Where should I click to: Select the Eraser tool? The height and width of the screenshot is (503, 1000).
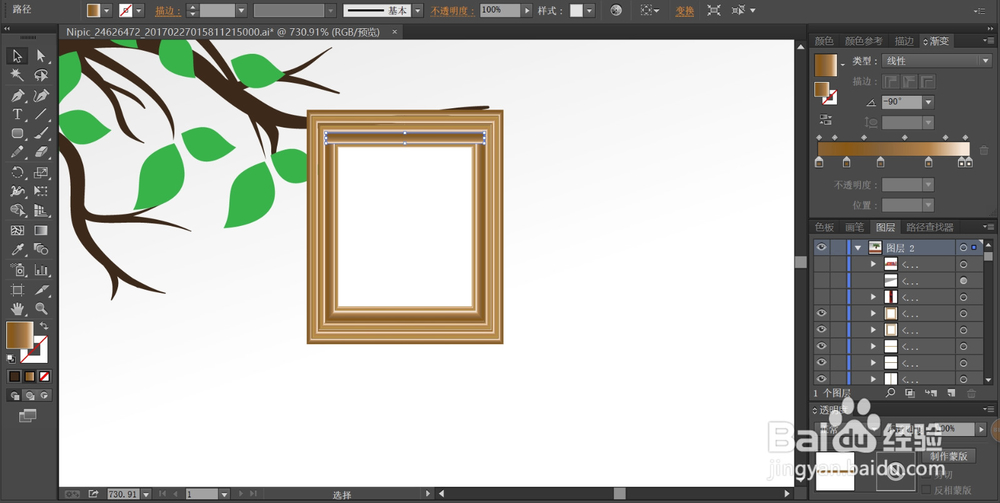(41, 152)
